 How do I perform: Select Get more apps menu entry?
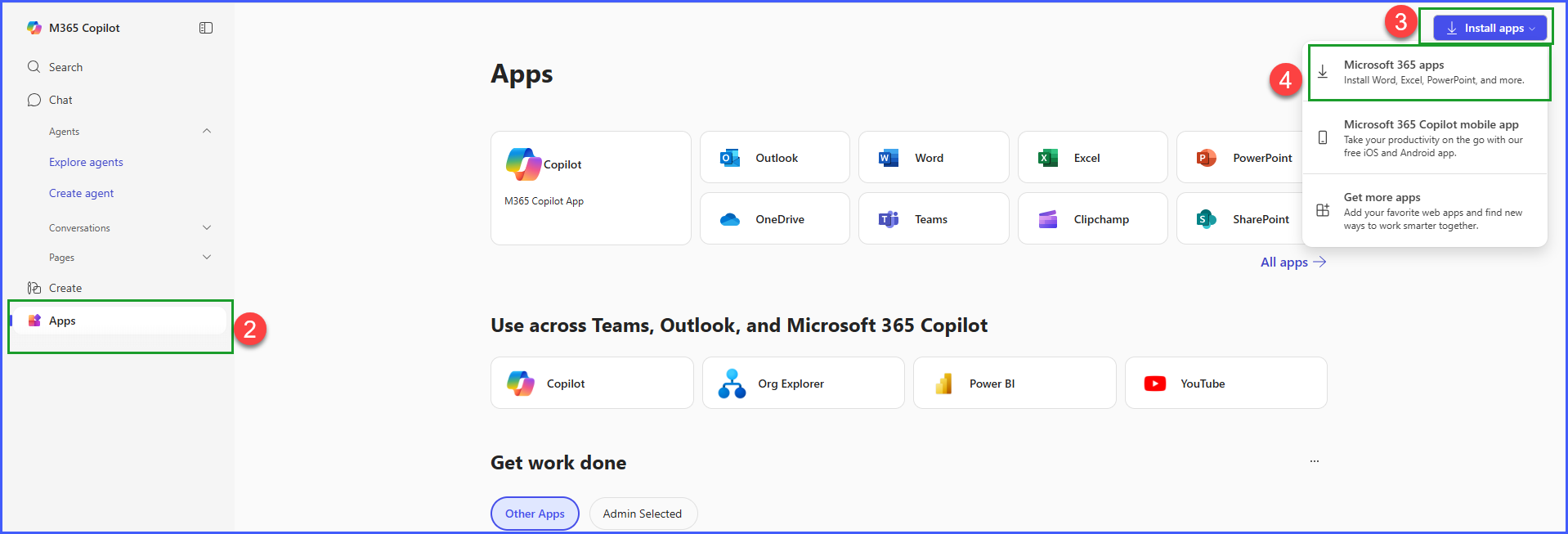pyautogui.click(x=1424, y=211)
